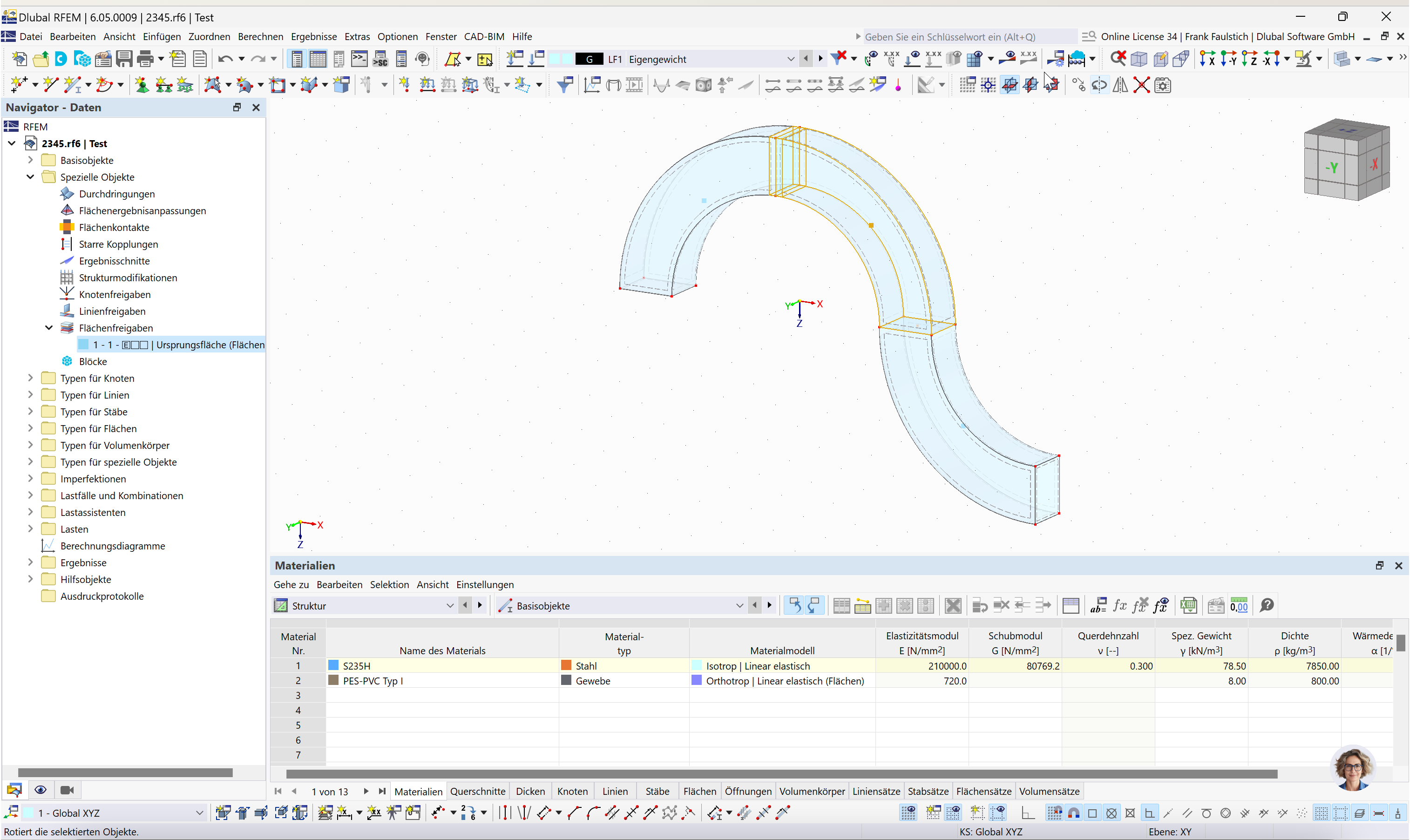
Task: Click the keyword search input field
Action: tap(968, 37)
